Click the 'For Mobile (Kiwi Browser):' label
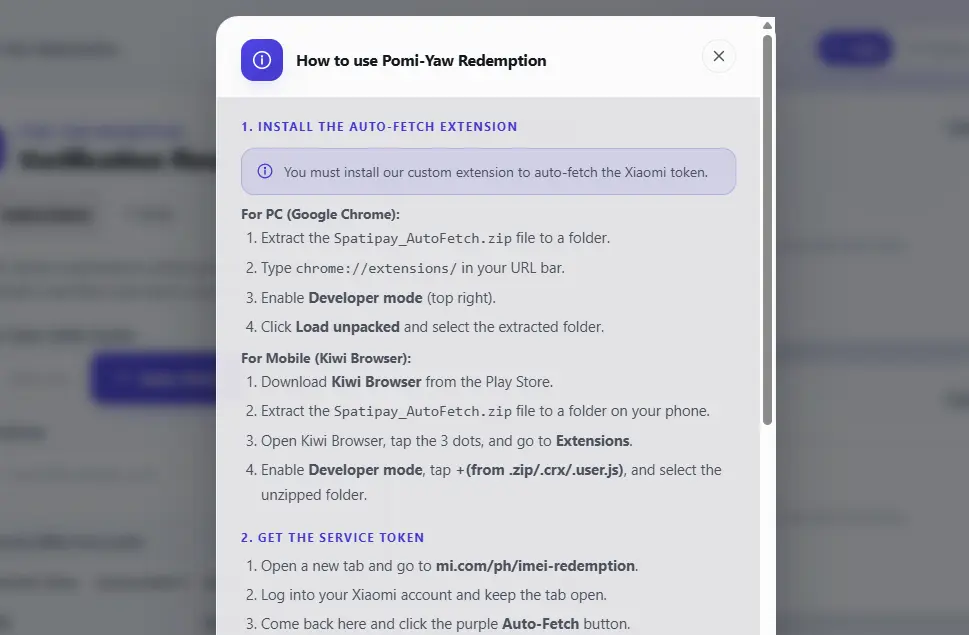This screenshot has height=635, width=969. (x=326, y=358)
